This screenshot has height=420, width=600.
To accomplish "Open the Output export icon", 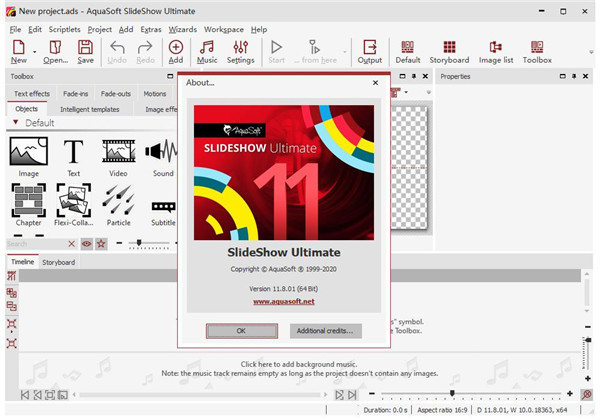I will 370,52.
